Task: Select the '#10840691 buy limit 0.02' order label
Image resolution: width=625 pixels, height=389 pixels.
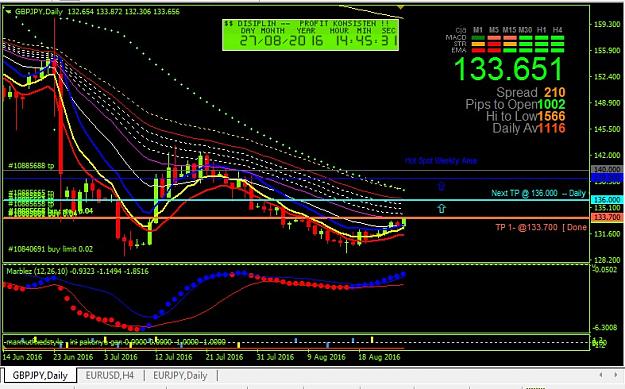Action: coord(50,249)
